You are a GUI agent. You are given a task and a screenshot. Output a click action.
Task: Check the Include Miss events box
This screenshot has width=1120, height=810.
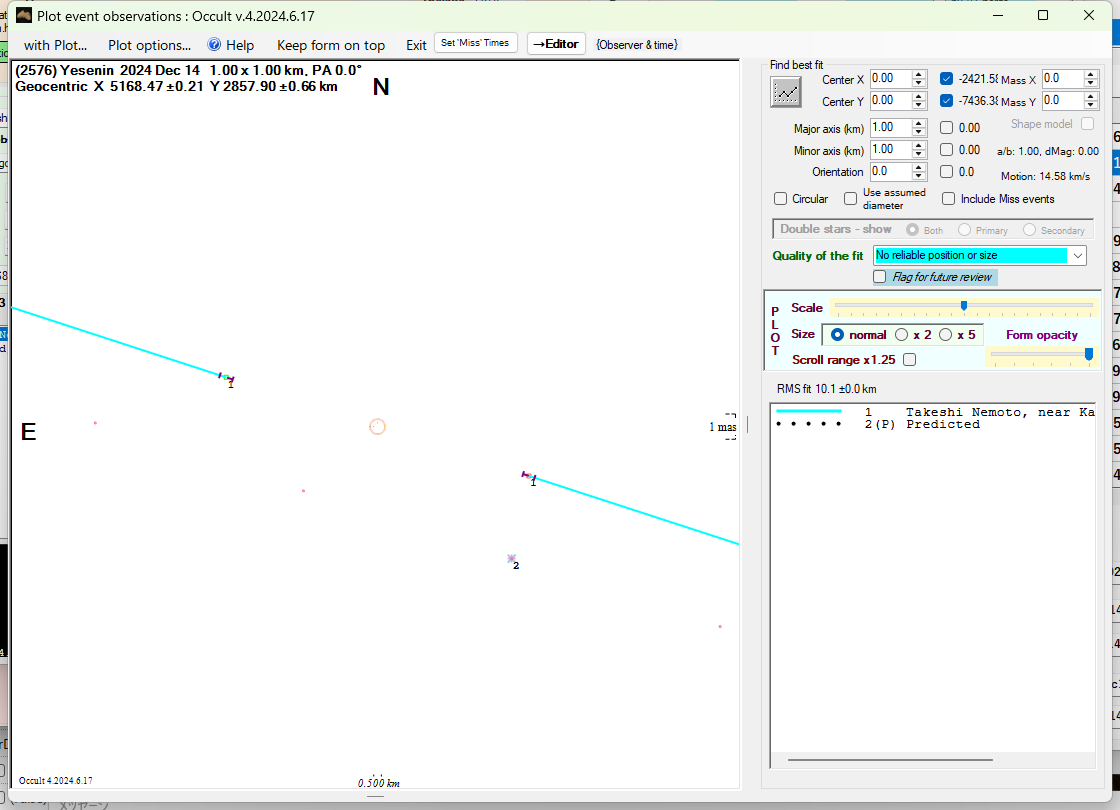(949, 199)
